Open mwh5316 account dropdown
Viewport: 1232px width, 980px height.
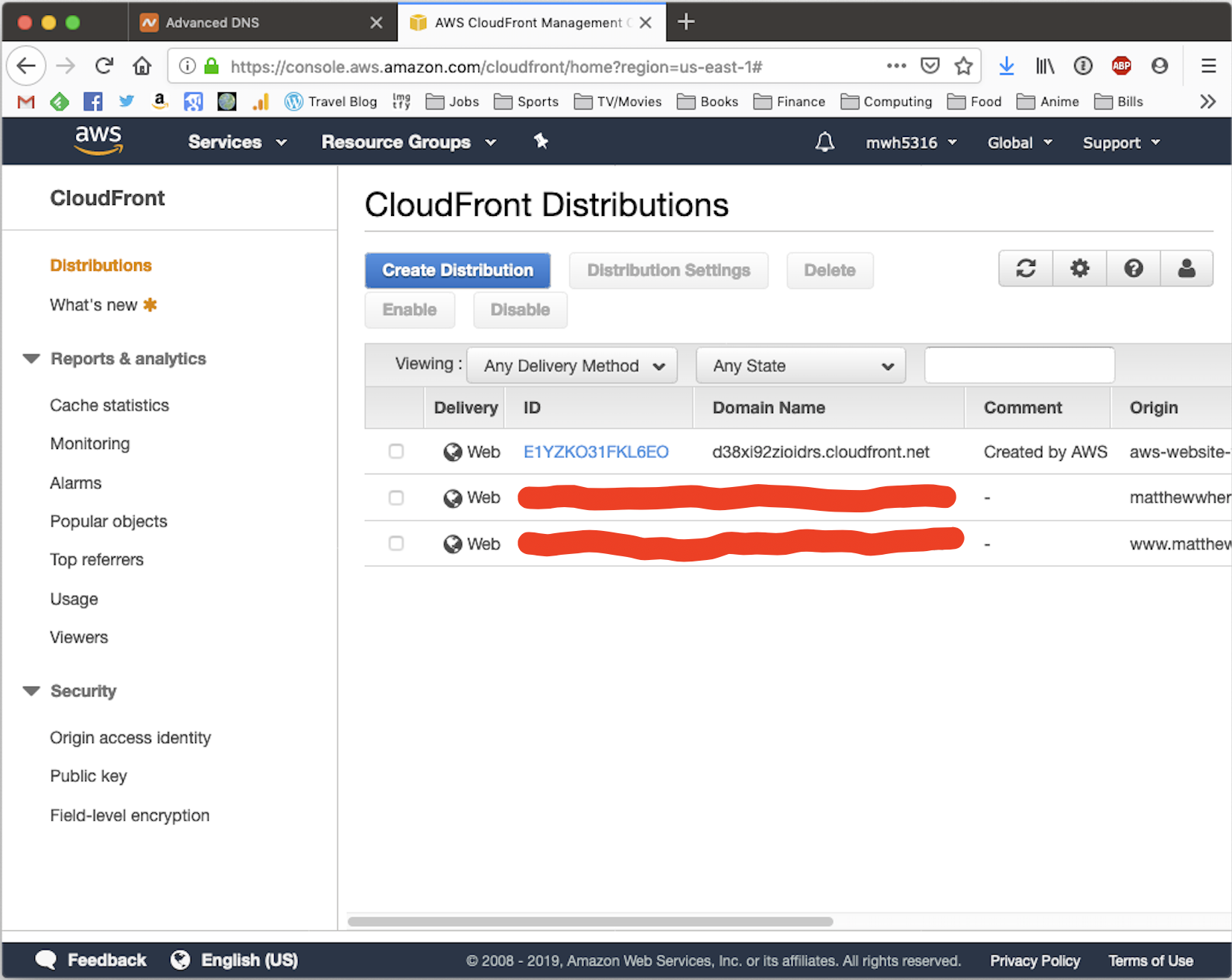coord(911,143)
